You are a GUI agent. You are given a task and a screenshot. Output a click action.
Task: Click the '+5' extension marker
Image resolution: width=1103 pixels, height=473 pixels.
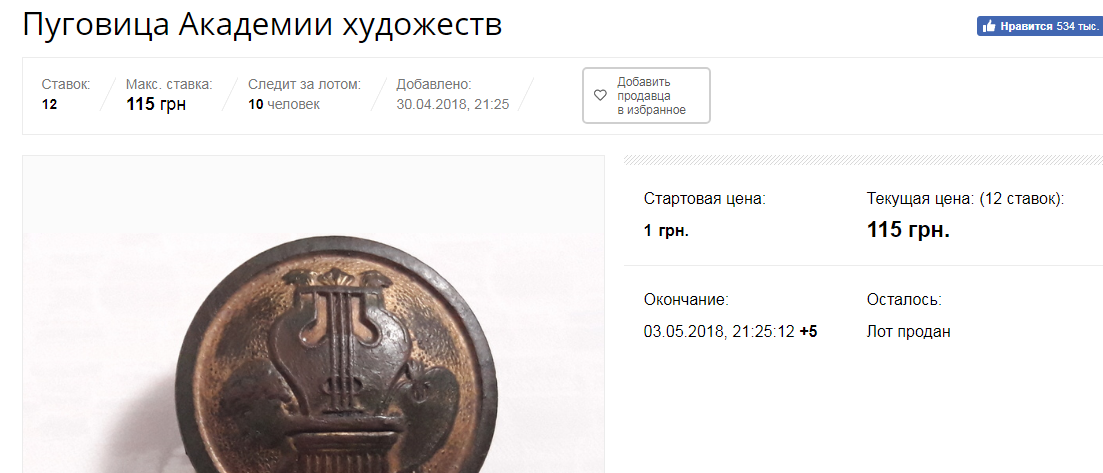808,332
